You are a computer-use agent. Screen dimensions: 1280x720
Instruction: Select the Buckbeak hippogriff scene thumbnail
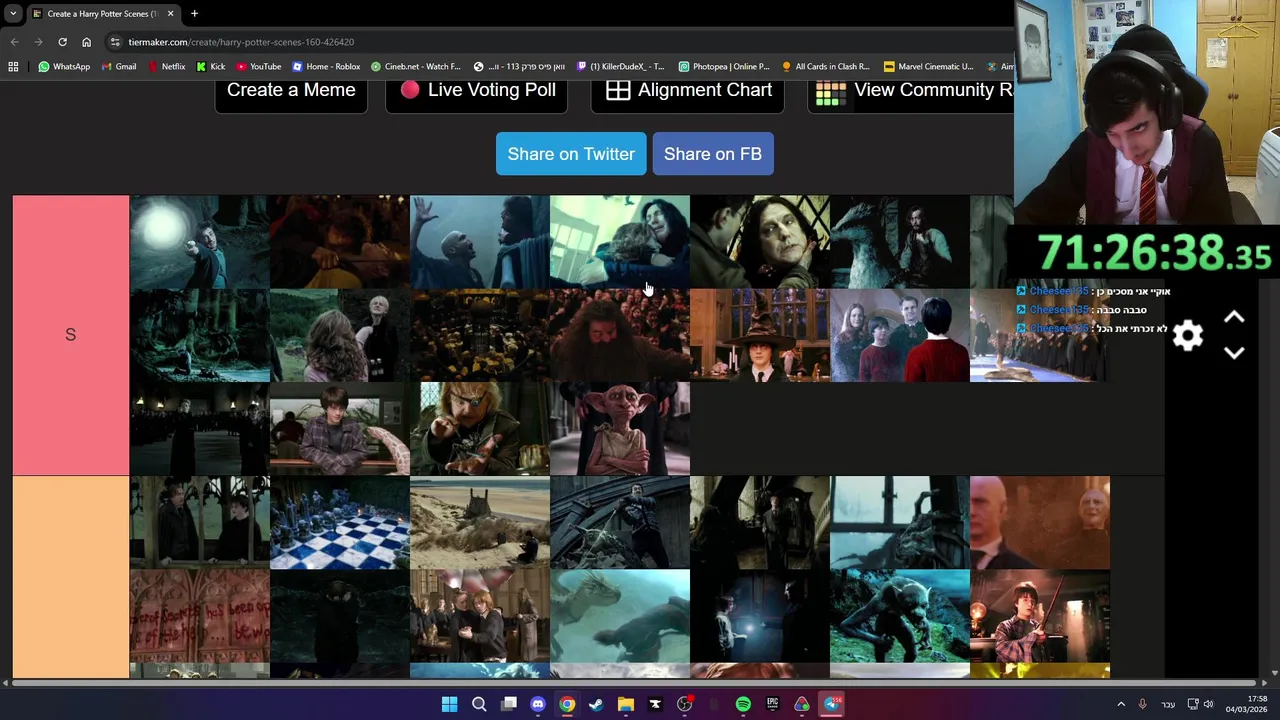(x=900, y=242)
